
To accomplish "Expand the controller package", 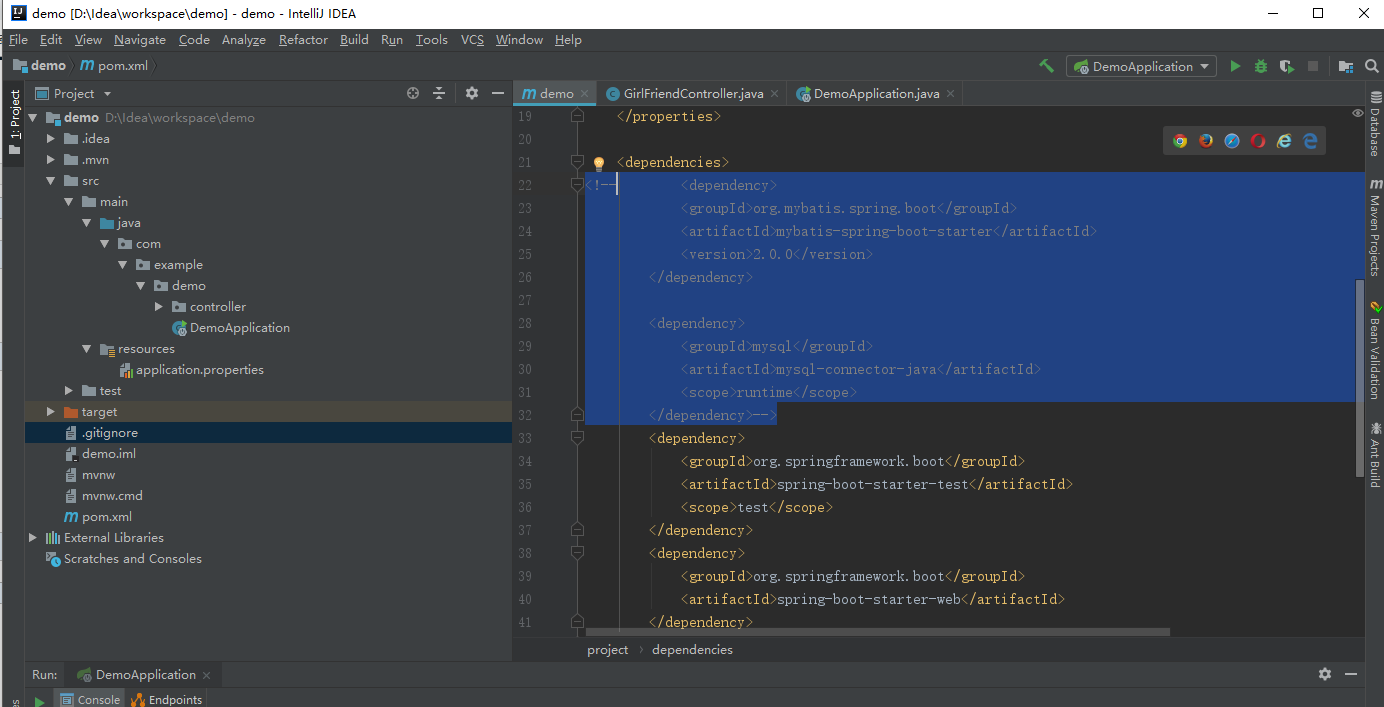I will (159, 307).
